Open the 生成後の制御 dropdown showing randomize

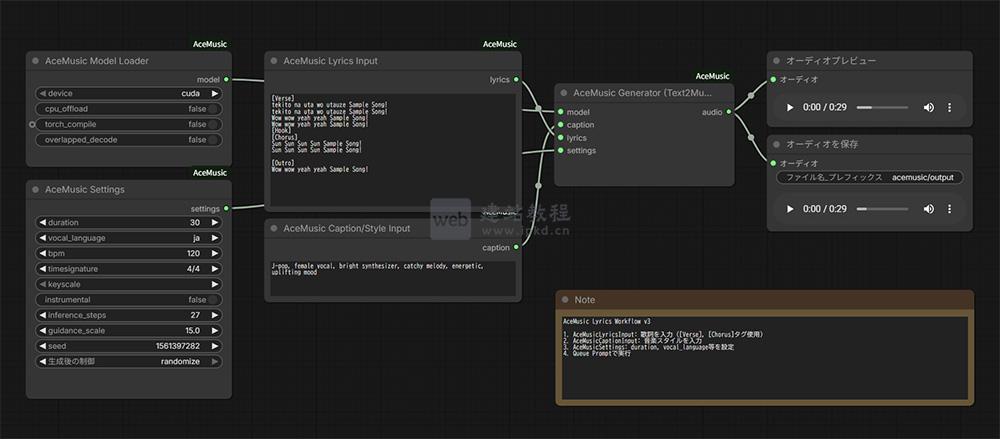point(128,361)
